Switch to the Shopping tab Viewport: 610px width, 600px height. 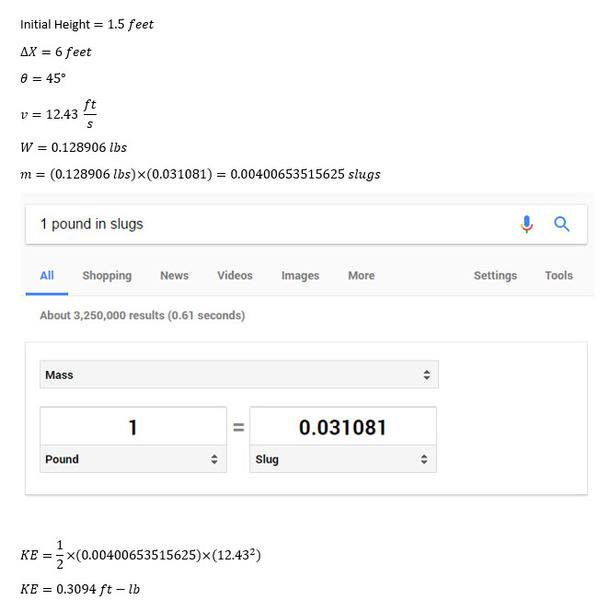pos(107,275)
